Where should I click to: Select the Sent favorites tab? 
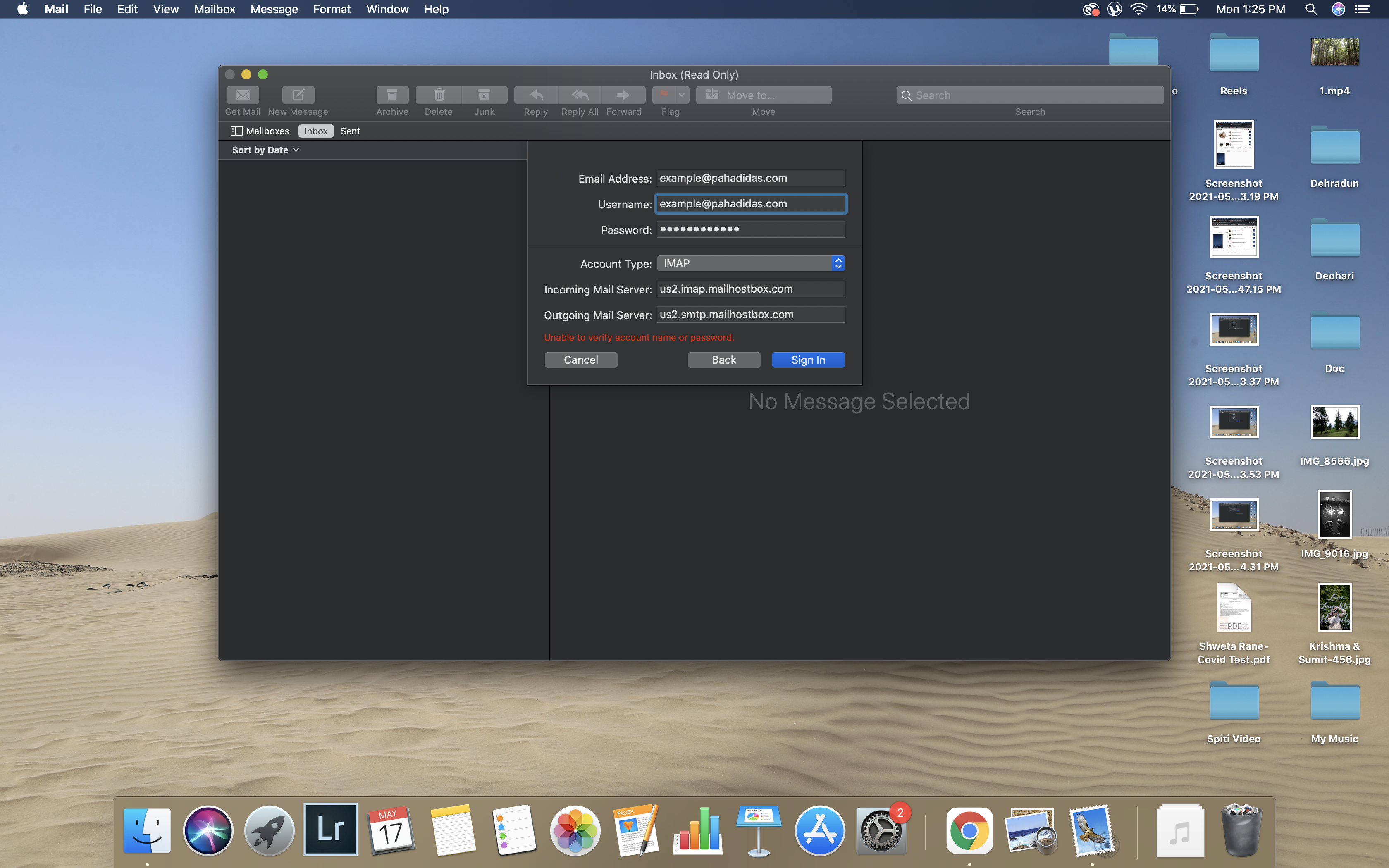click(x=350, y=131)
